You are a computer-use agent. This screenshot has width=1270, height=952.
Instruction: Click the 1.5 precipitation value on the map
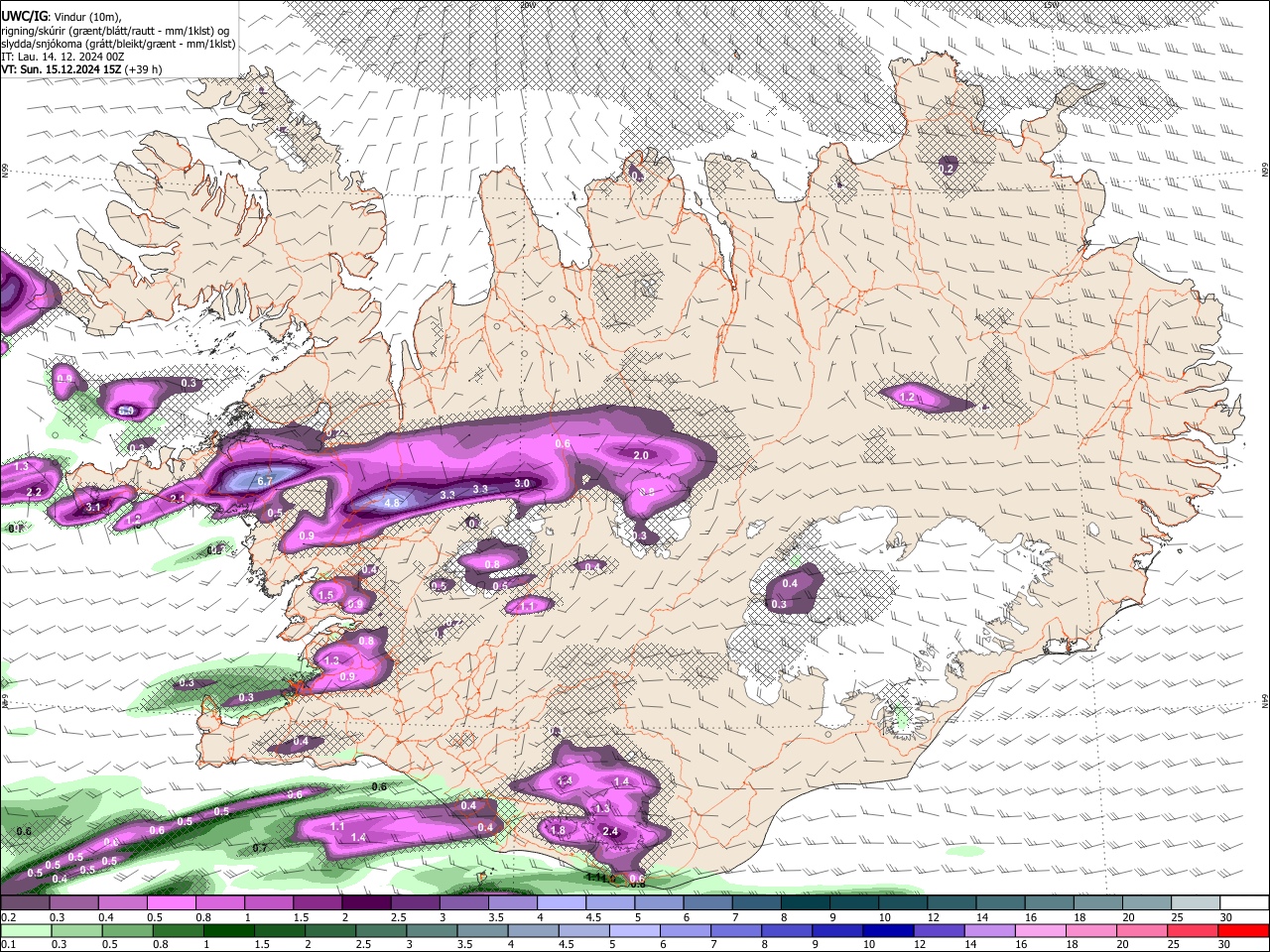tap(326, 595)
